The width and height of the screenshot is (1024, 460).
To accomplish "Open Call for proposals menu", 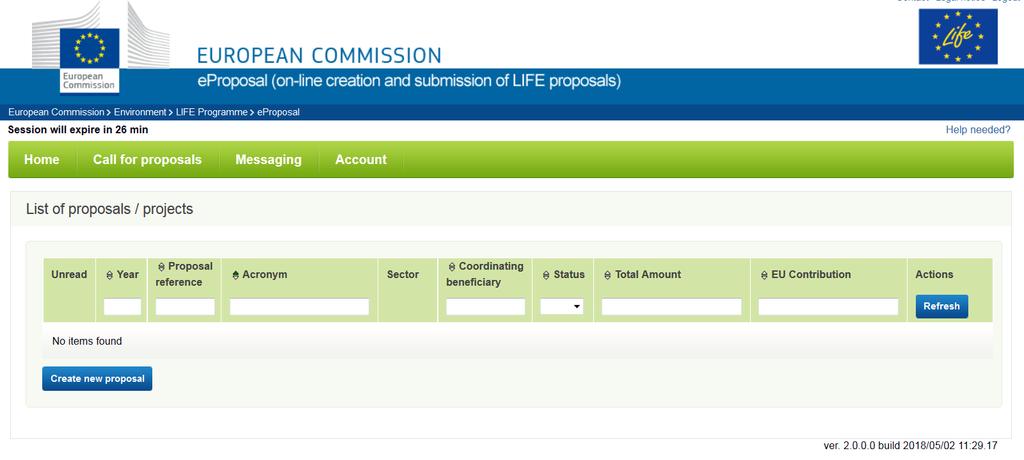I will [x=147, y=159].
